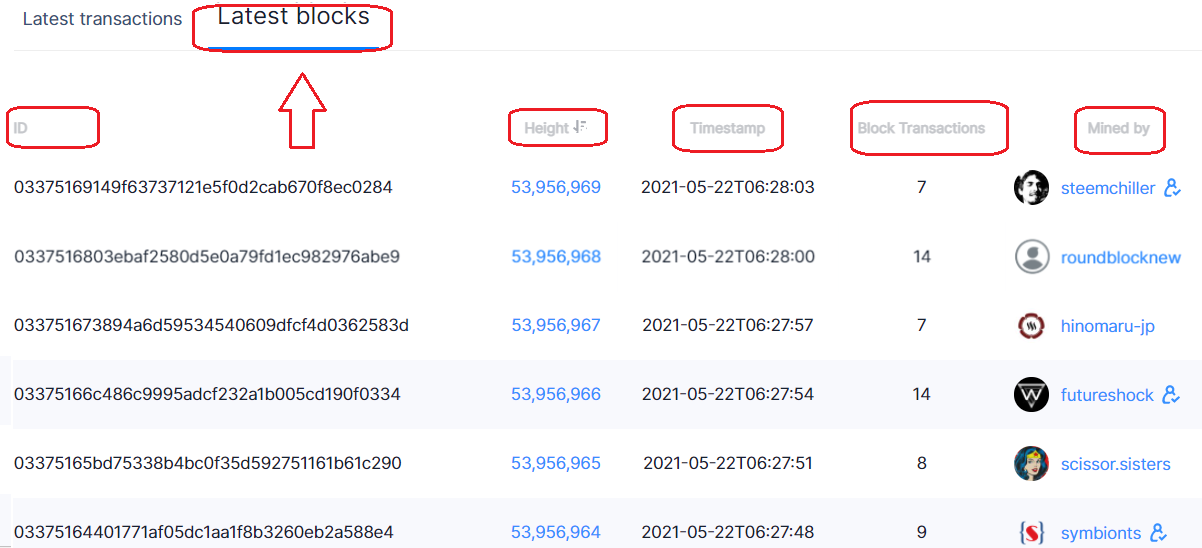Click timestamp 2021-05-22T06:28:00
This screenshot has height=548, width=1202.
pos(728,257)
